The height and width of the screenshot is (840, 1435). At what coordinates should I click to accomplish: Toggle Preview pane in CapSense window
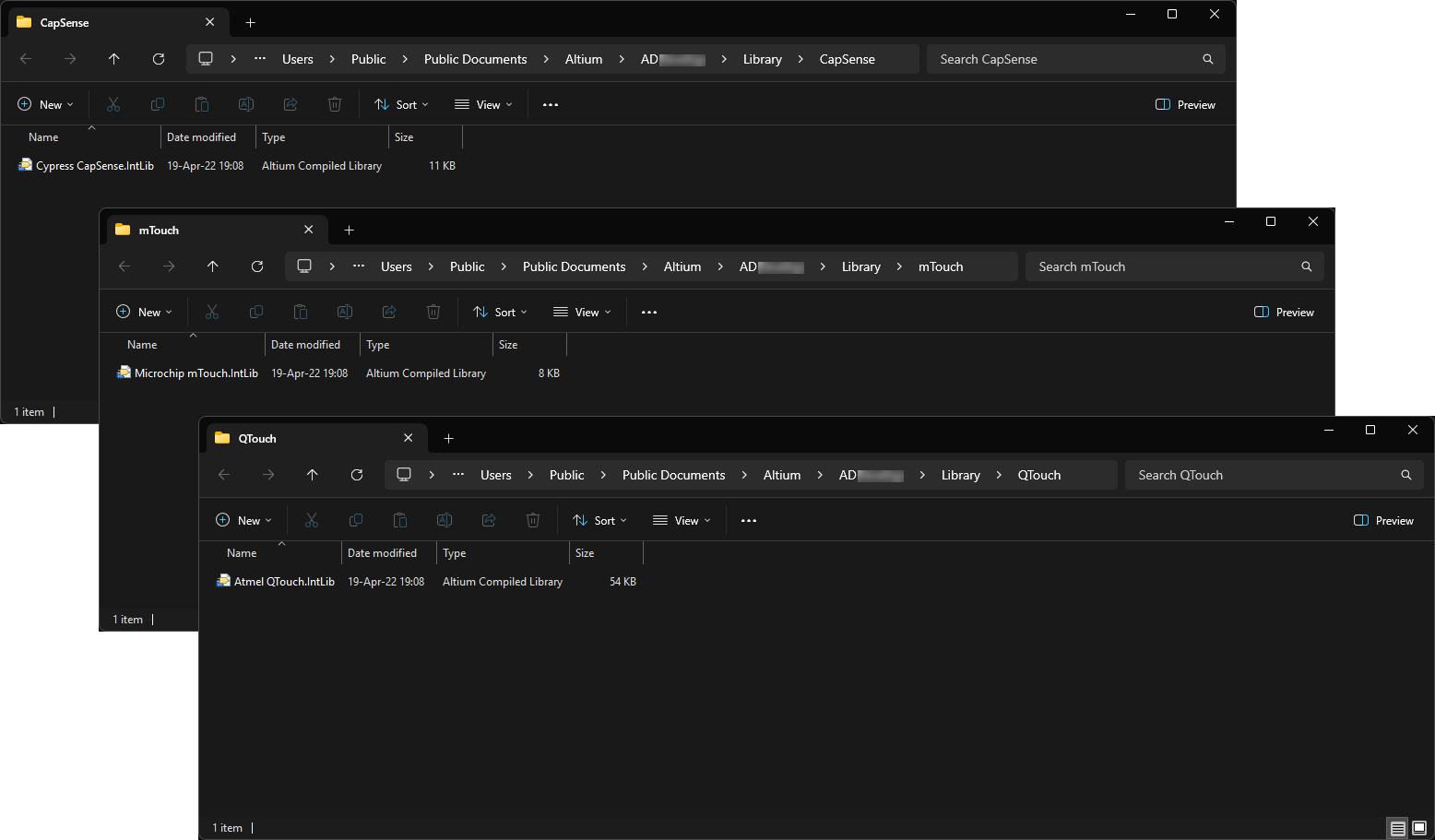tap(1186, 105)
